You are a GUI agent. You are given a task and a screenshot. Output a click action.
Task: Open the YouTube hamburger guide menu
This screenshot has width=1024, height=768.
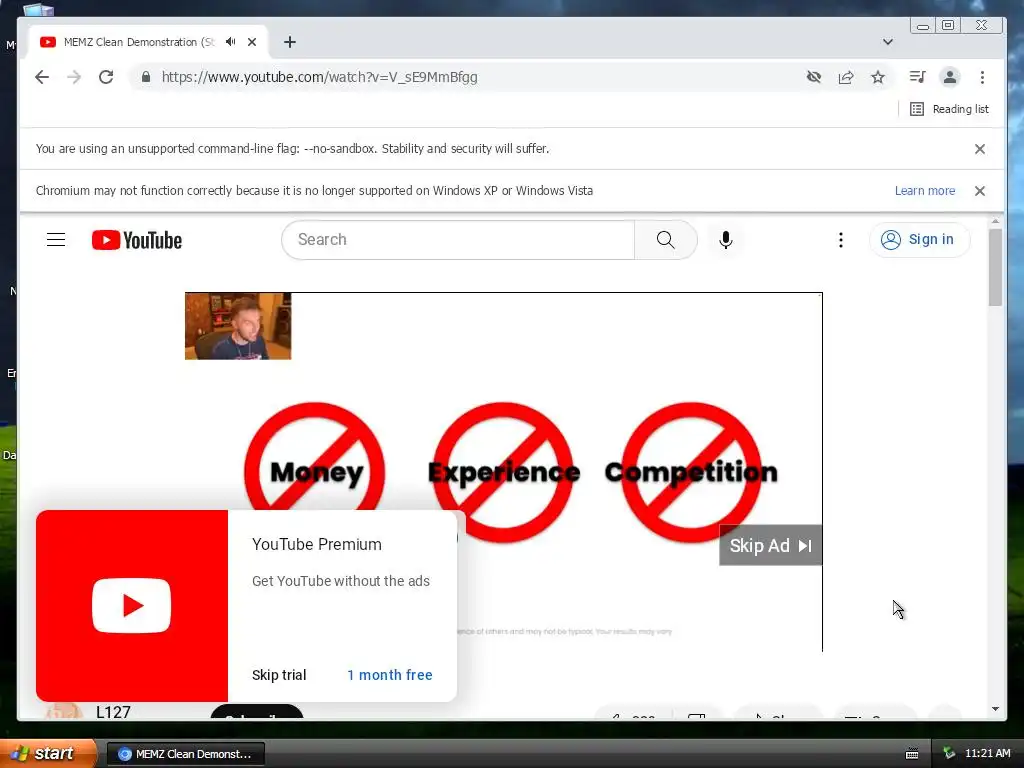tap(56, 240)
